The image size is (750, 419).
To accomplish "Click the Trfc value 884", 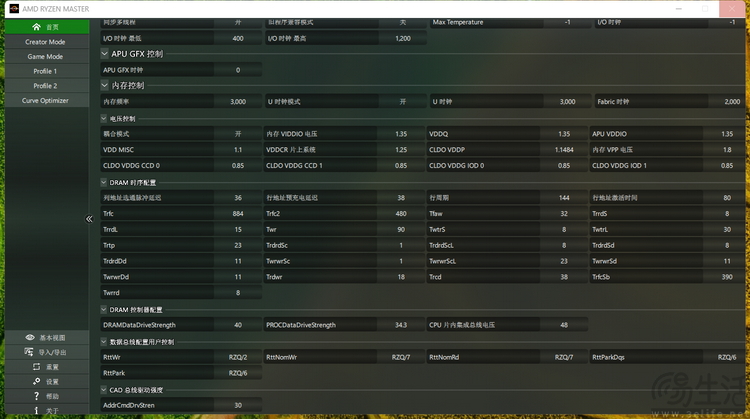I will 238,213.
